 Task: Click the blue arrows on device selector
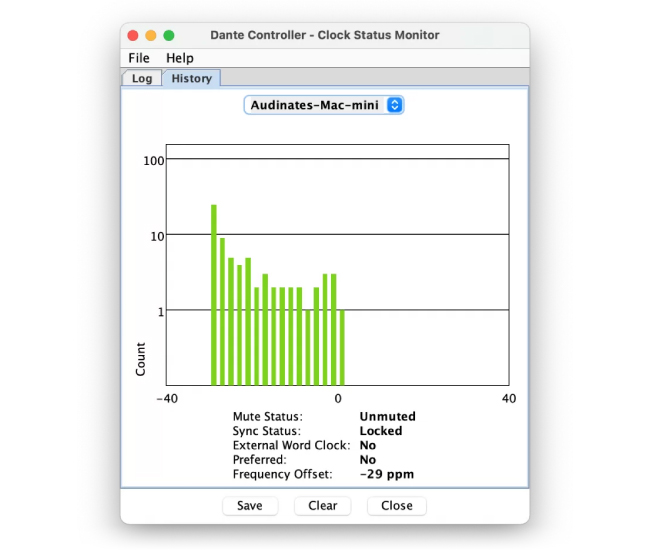click(394, 105)
